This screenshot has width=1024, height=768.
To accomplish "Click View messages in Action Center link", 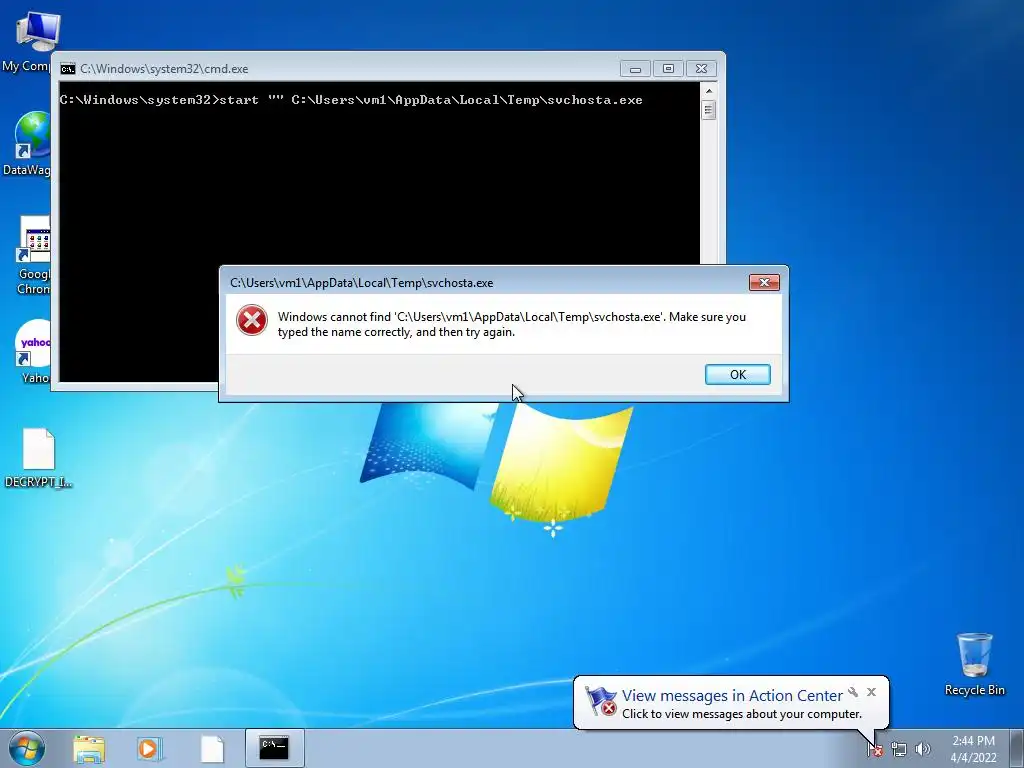I will (x=731, y=696).
